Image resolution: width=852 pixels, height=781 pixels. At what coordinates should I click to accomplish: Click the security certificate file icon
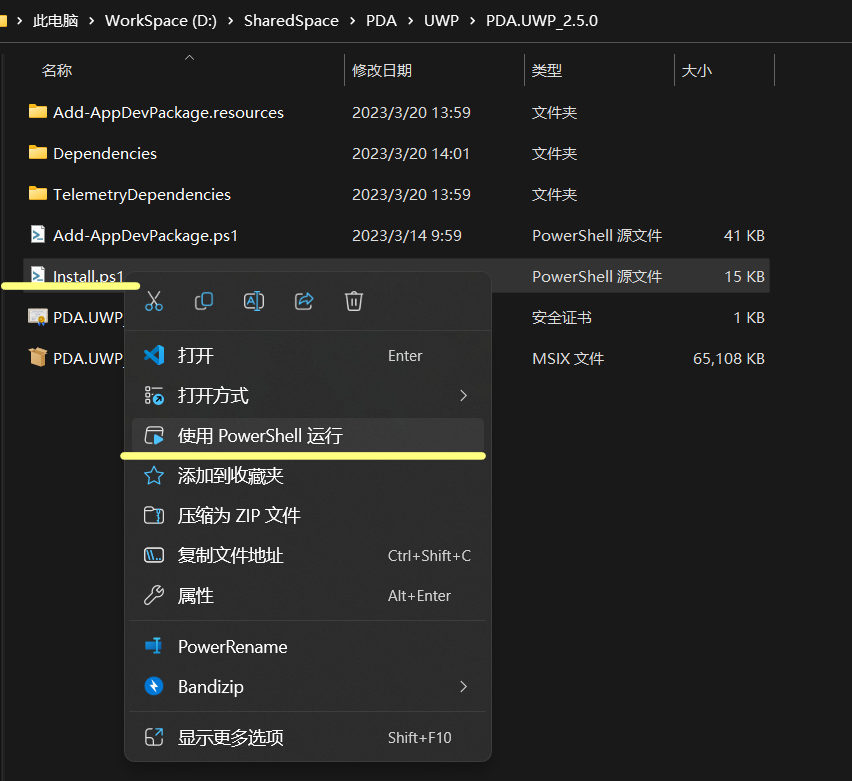click(37, 317)
